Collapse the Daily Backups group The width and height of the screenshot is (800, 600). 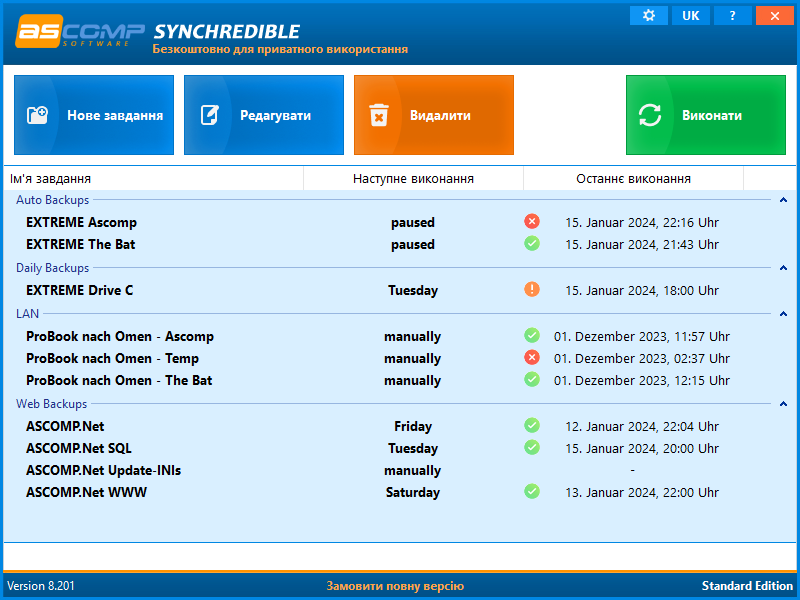(x=783, y=268)
